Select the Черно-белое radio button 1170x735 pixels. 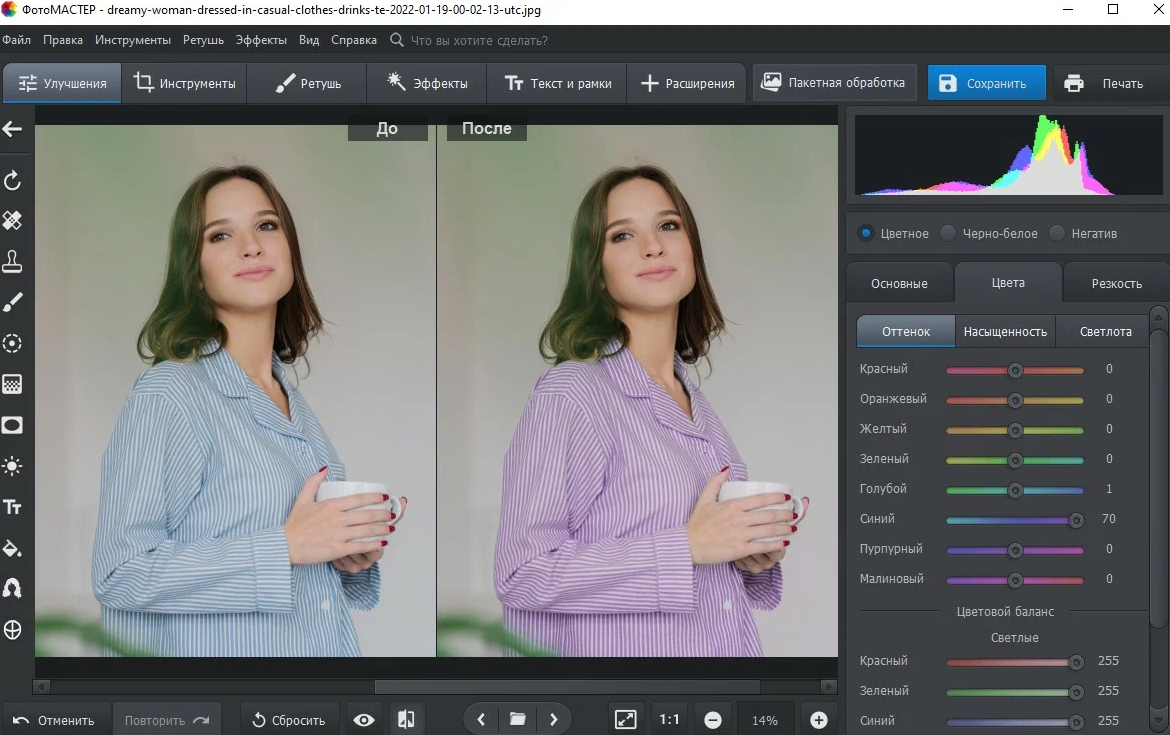pyautogui.click(x=948, y=233)
